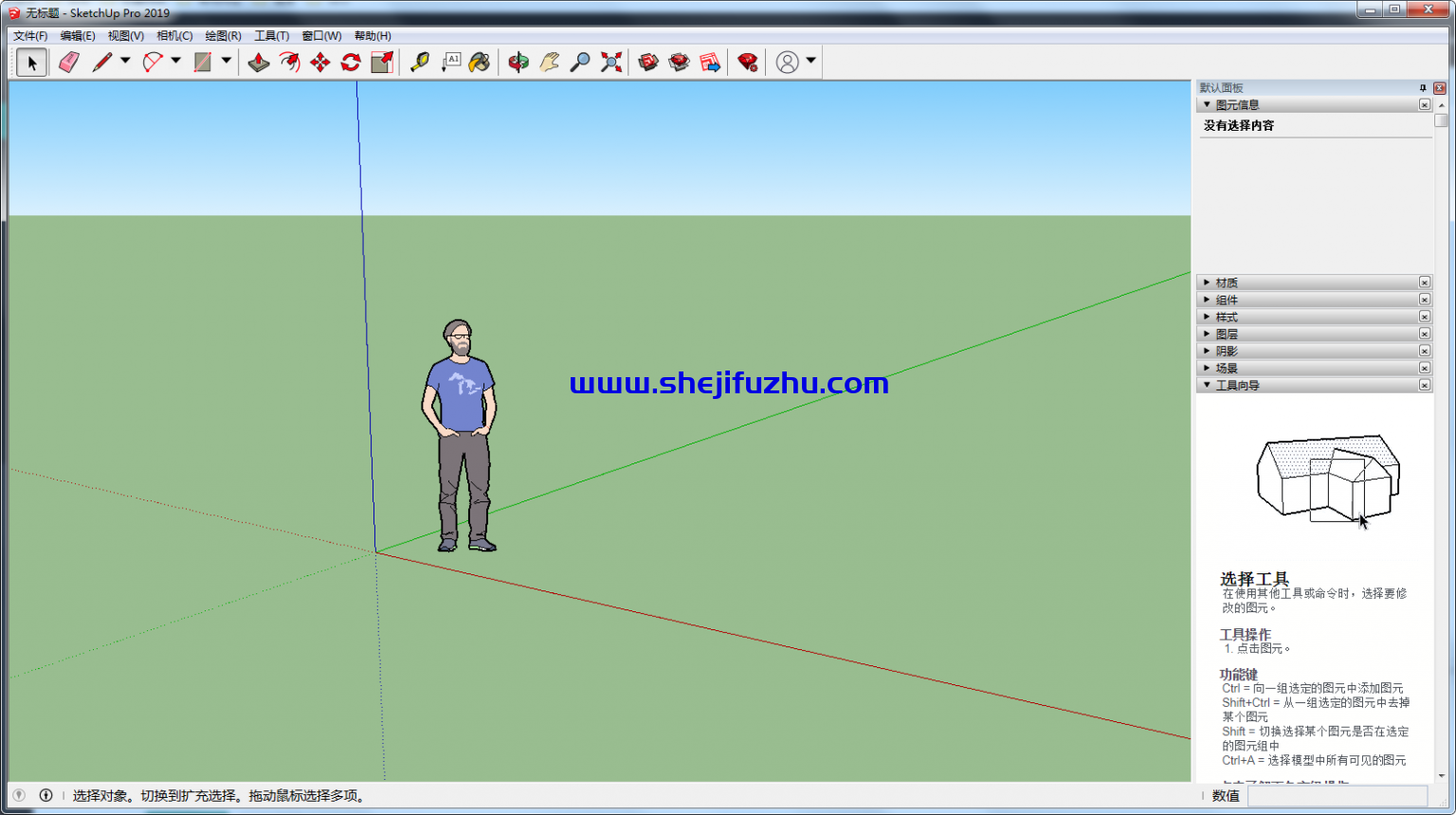This screenshot has width=1456, height=815.
Task: Open the 文件(F) menu
Action: [x=30, y=36]
